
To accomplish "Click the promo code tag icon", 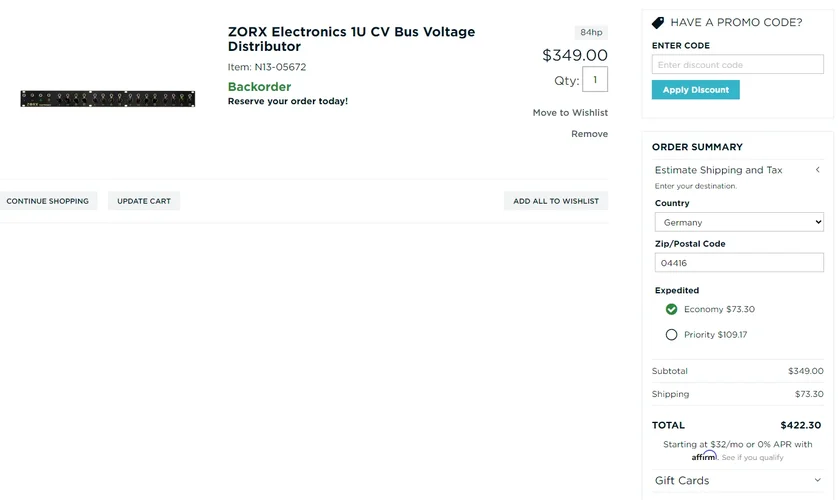I will click(658, 22).
